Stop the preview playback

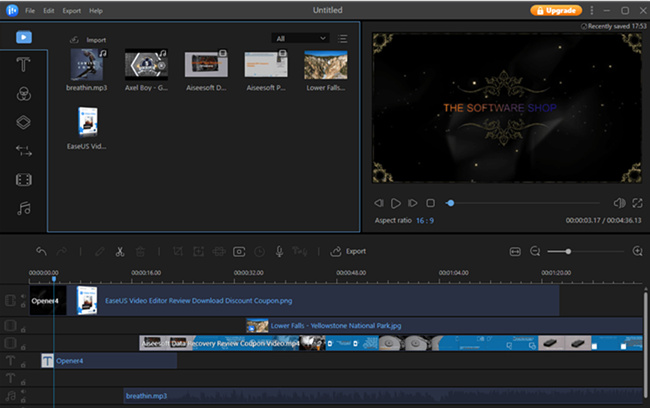(430, 203)
